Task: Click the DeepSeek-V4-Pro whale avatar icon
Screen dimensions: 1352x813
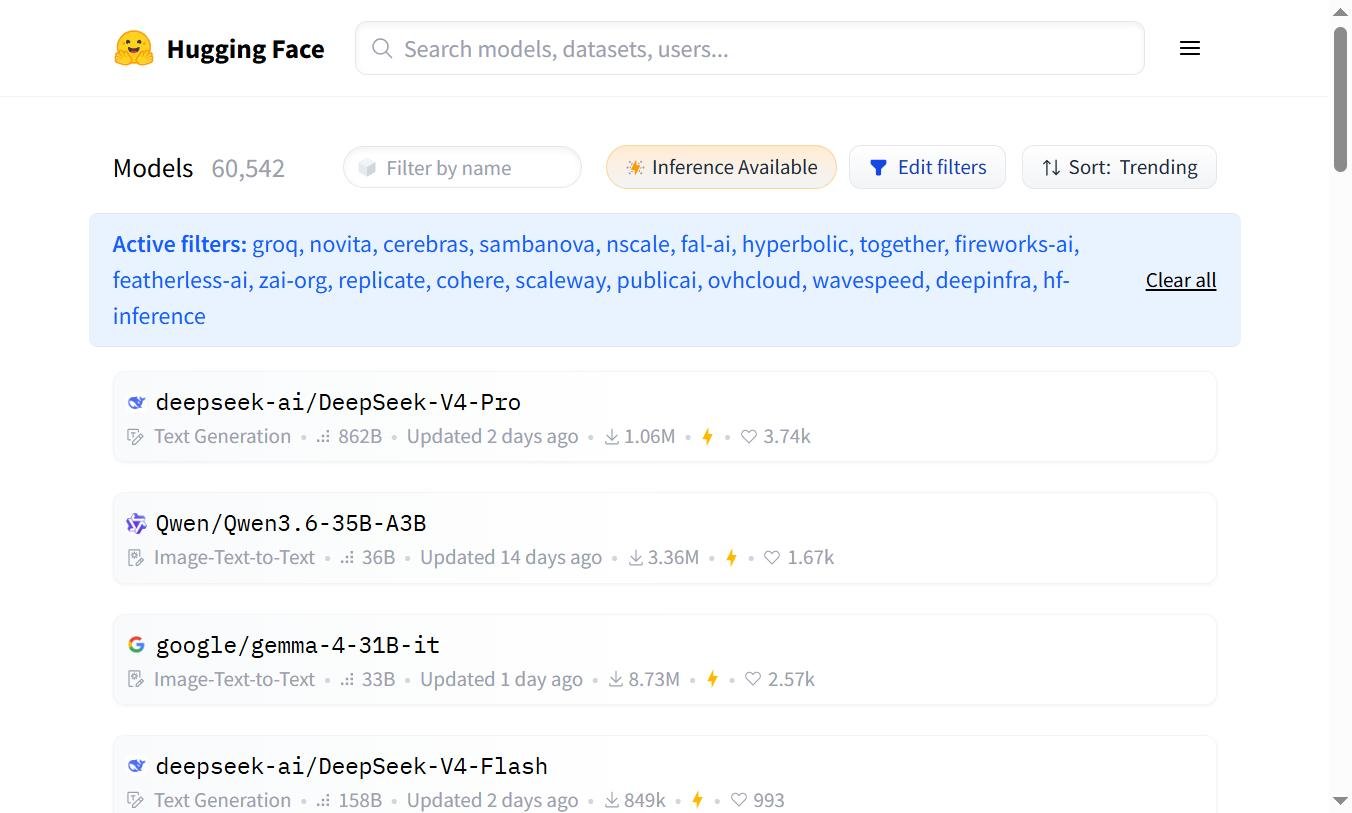Action: pyautogui.click(x=137, y=403)
